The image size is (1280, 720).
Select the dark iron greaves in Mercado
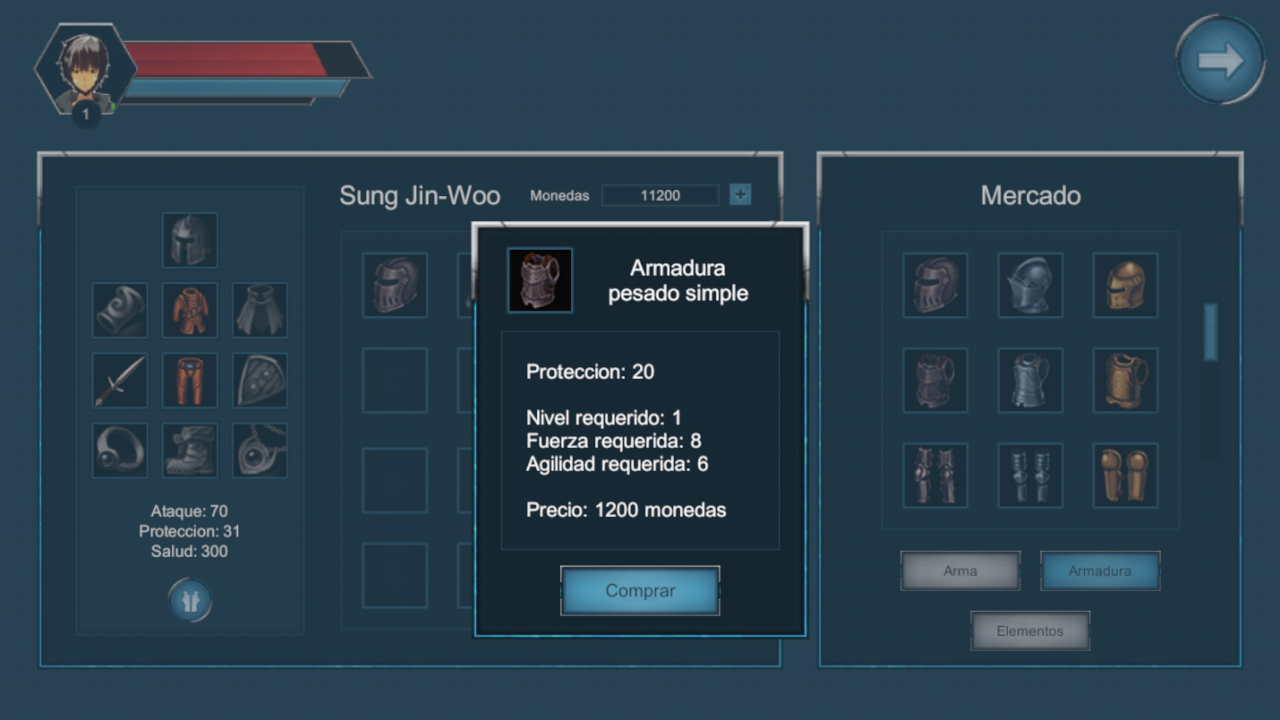(935, 475)
